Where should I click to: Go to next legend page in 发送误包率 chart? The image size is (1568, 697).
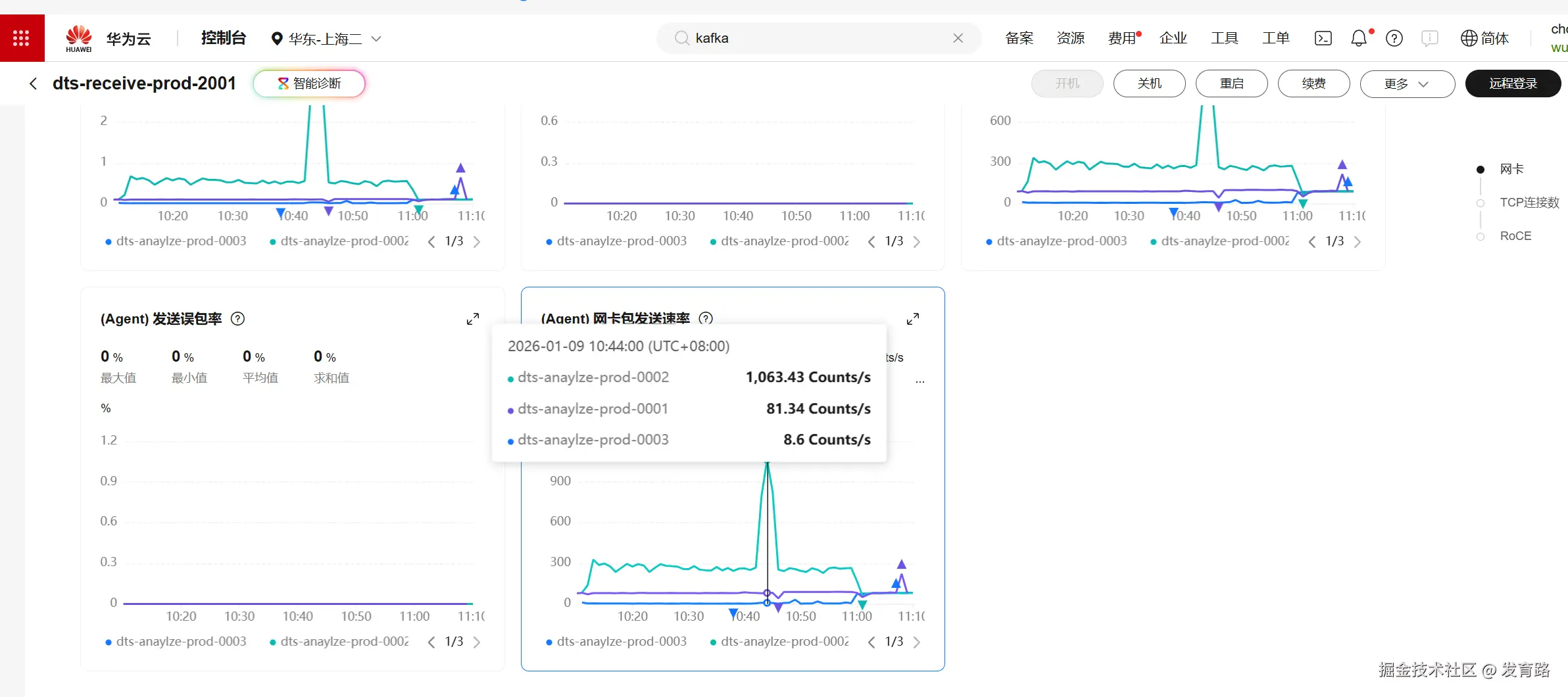click(x=477, y=642)
